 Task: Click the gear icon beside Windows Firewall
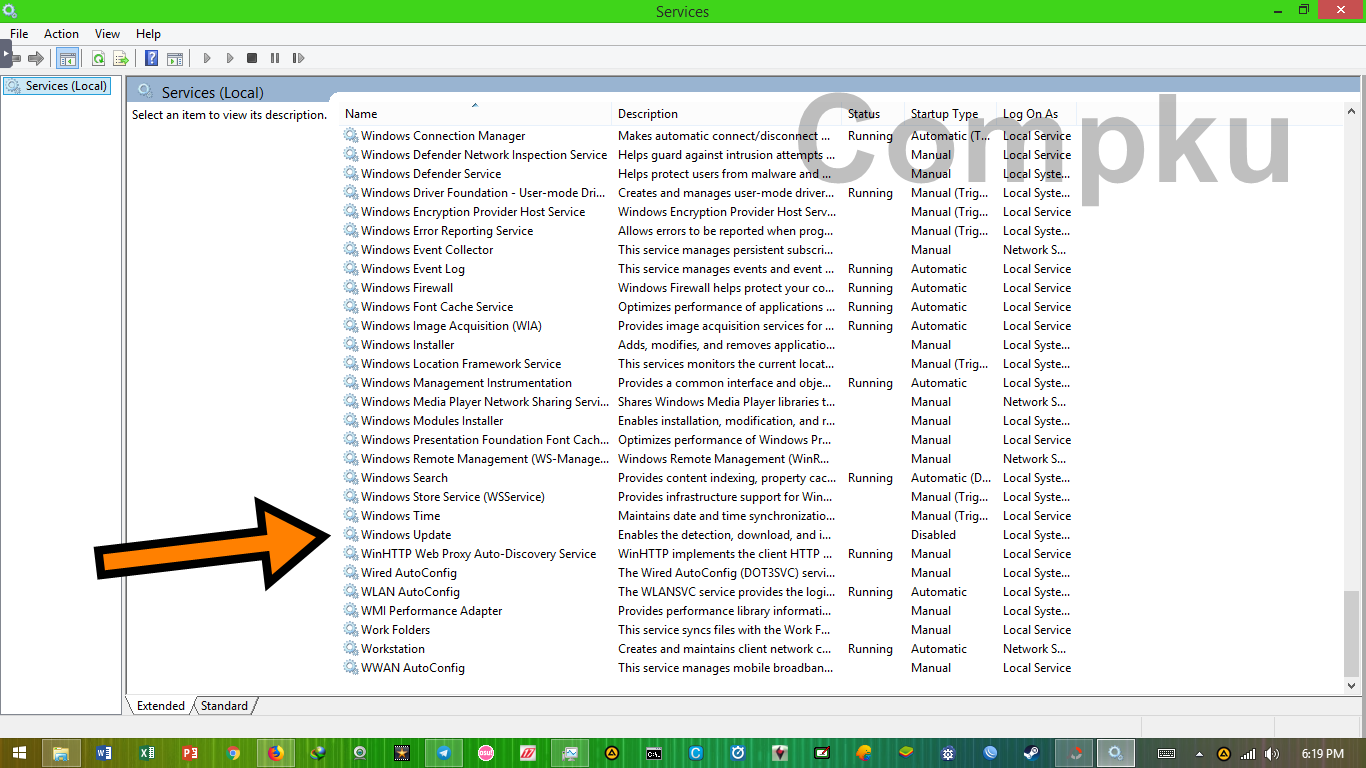coord(351,288)
